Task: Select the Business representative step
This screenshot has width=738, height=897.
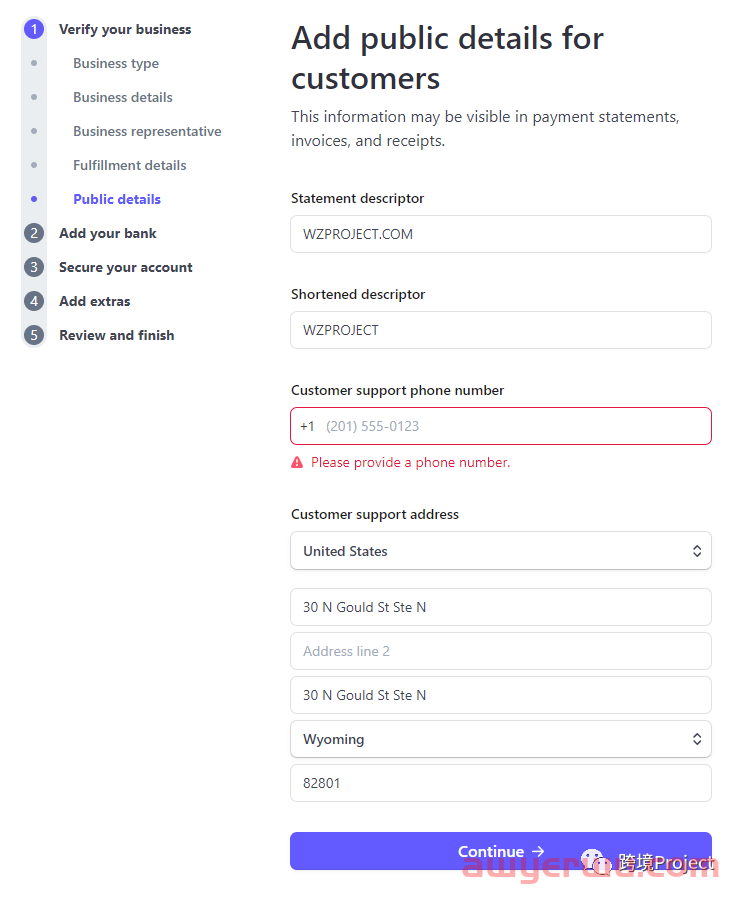Action: point(147,131)
